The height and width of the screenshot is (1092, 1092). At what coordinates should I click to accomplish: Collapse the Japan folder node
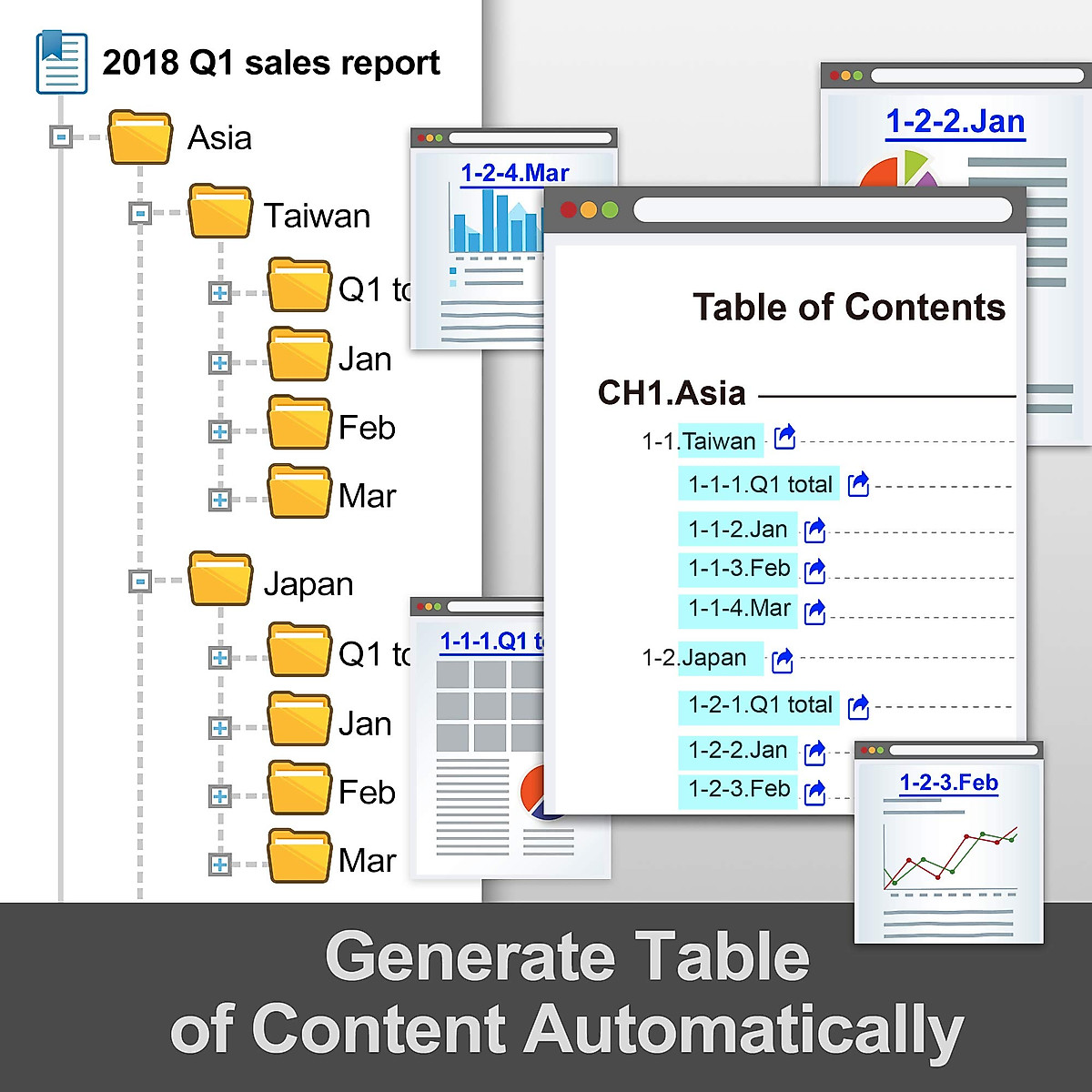140,581
